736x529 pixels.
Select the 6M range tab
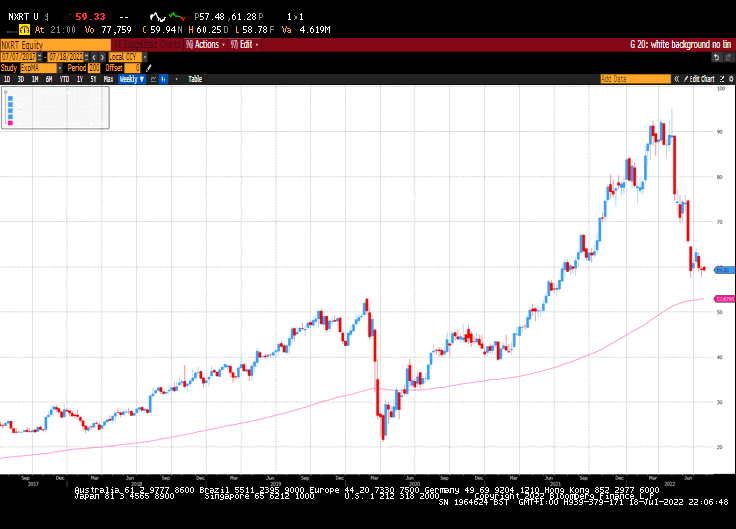(49, 79)
